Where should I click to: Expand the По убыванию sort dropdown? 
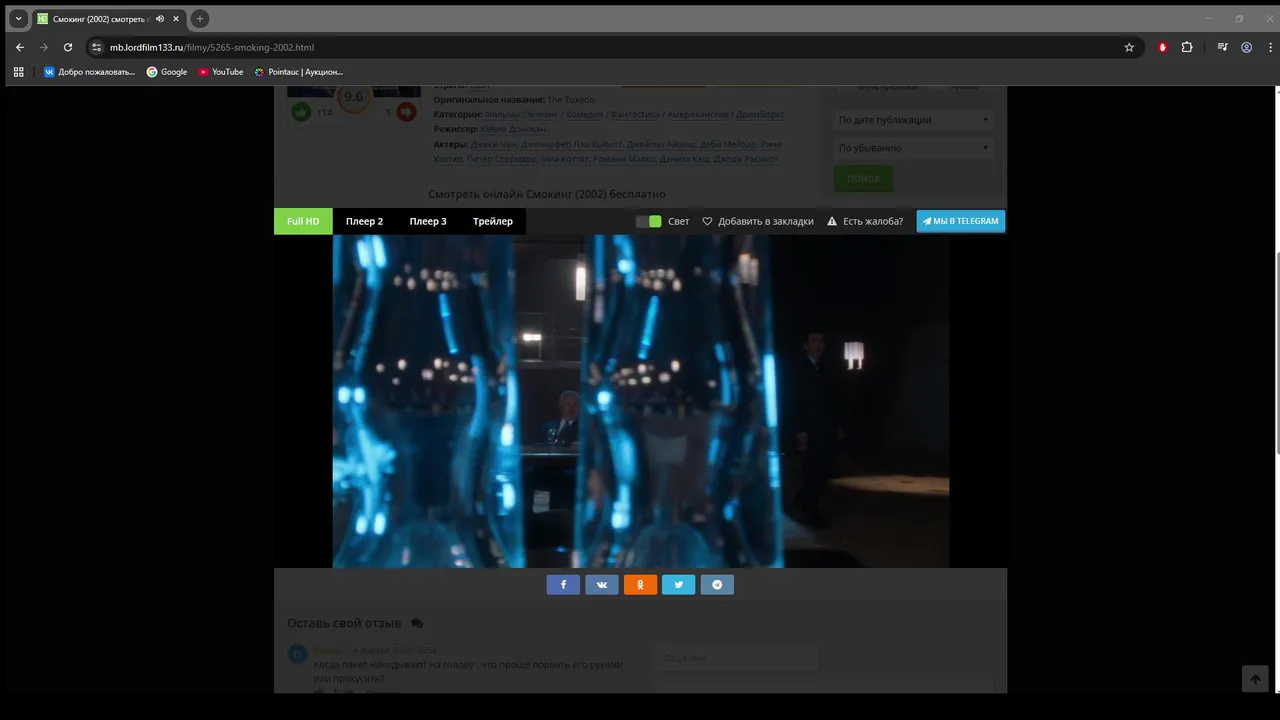click(x=913, y=148)
